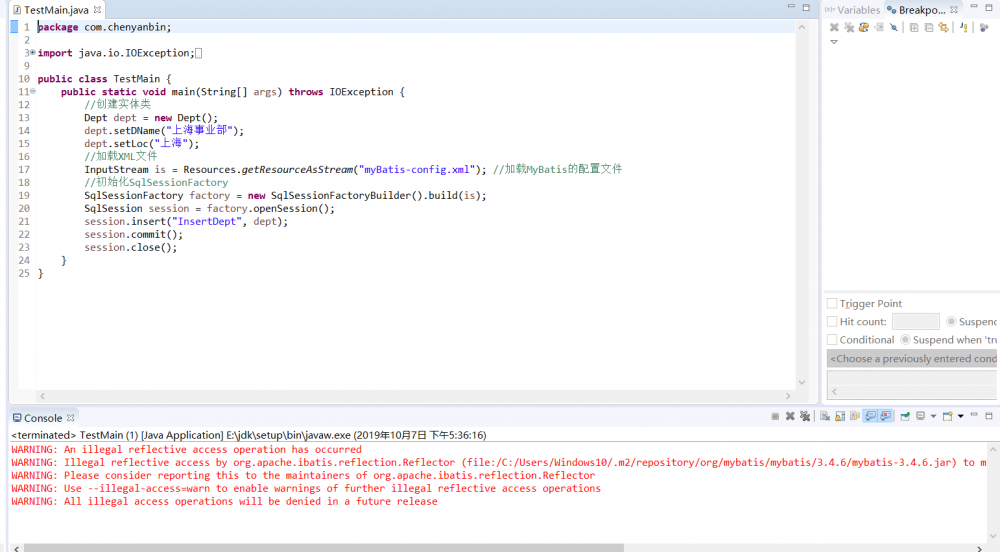Screen dimensions: 1000x552
Task: Click "InsertDept" string in line 21
Action: [x=207, y=221]
